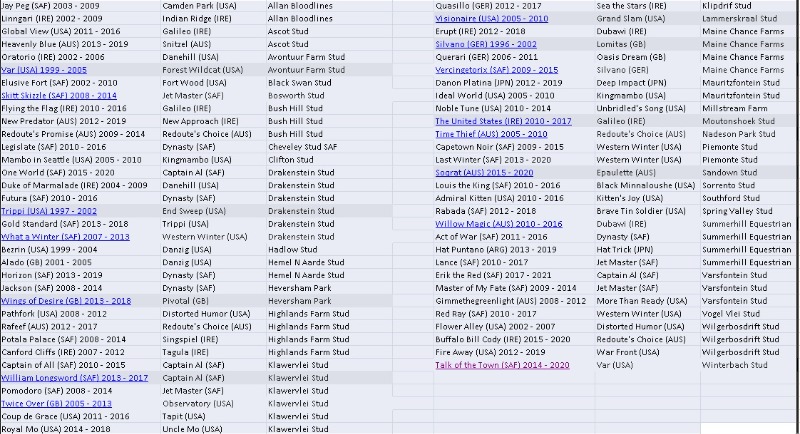Open the Wings of Desire (GB) link

[66, 300]
